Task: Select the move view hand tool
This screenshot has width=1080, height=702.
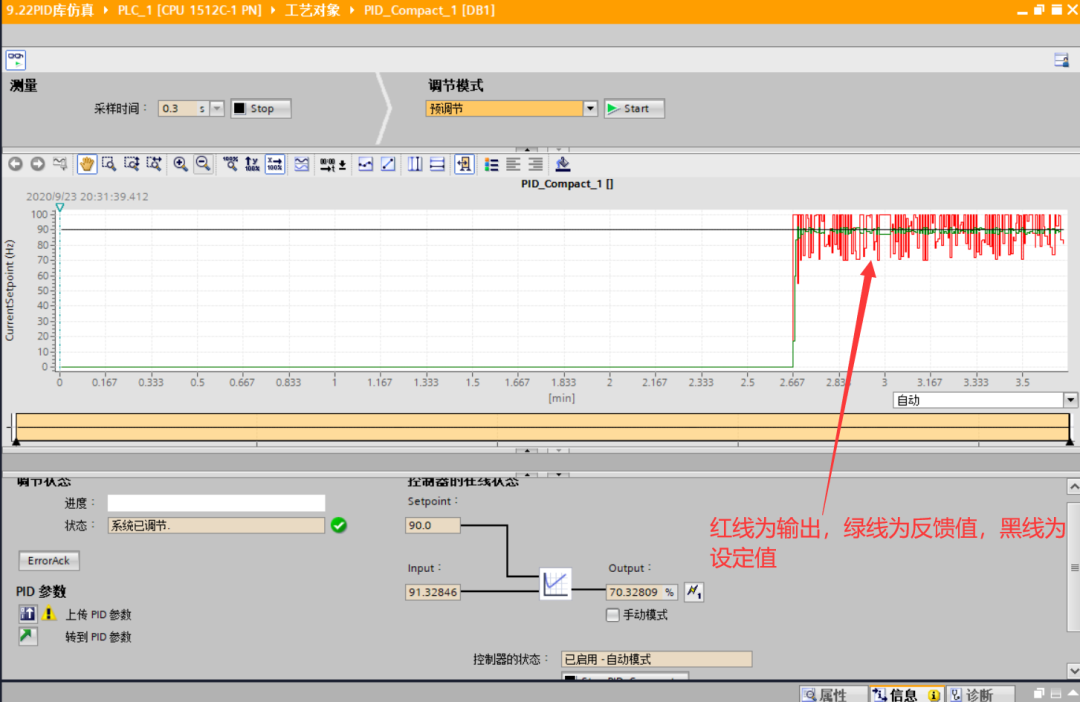Action: (87, 164)
